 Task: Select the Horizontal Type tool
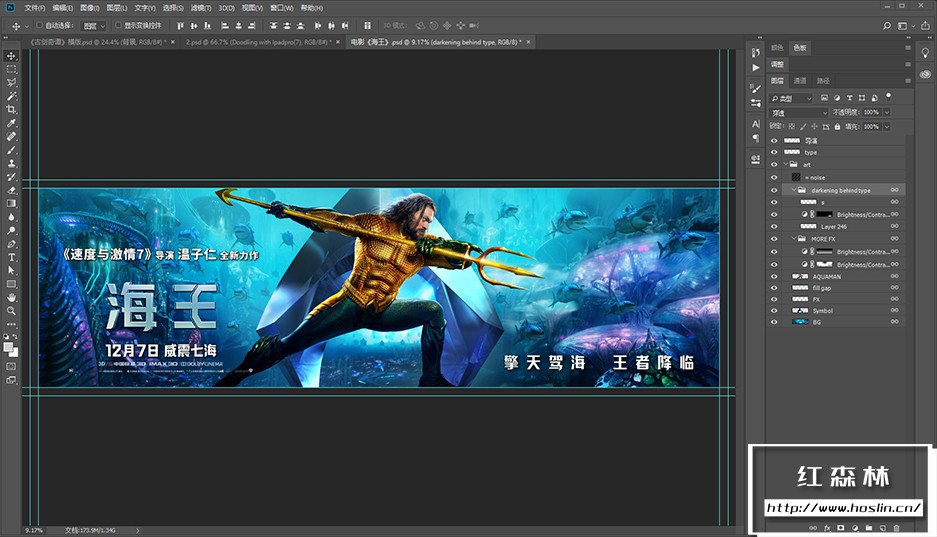[11, 257]
